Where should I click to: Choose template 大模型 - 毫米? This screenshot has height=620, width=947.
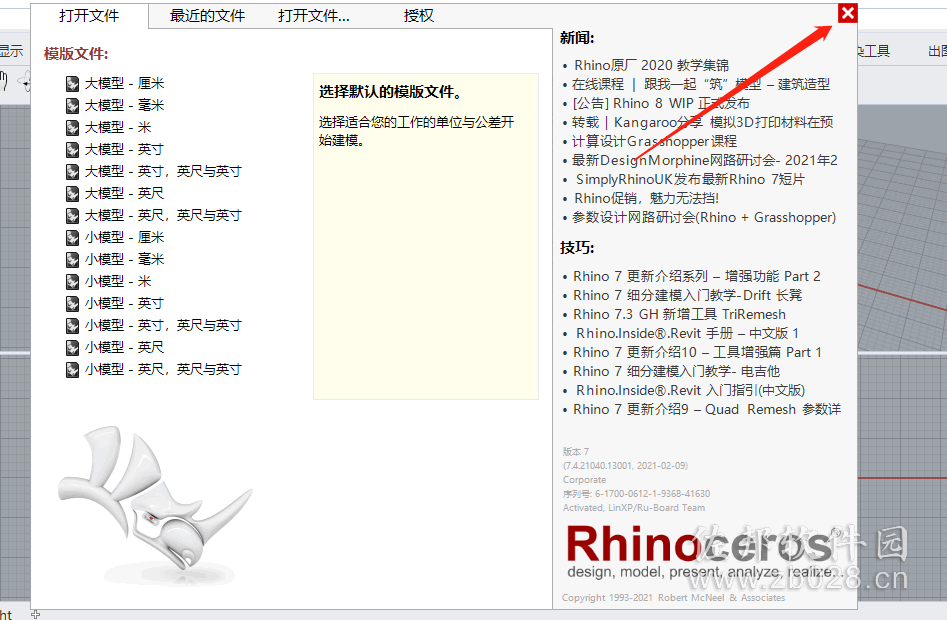(124, 105)
